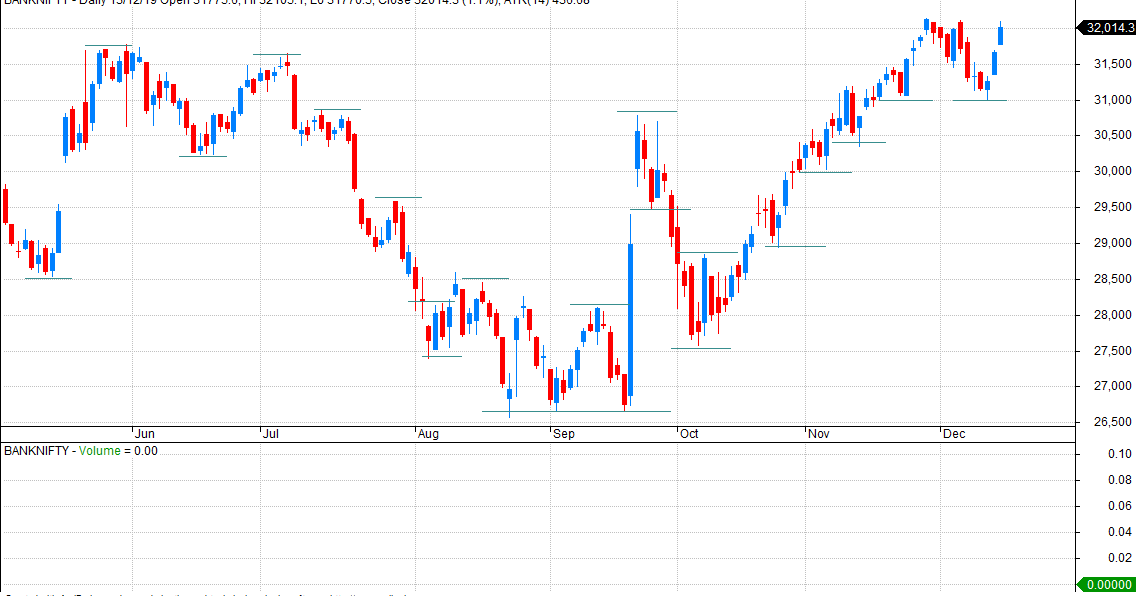The height and width of the screenshot is (596, 1136).
Task: Click the 0.04 volume axis label
Action: tap(1119, 532)
